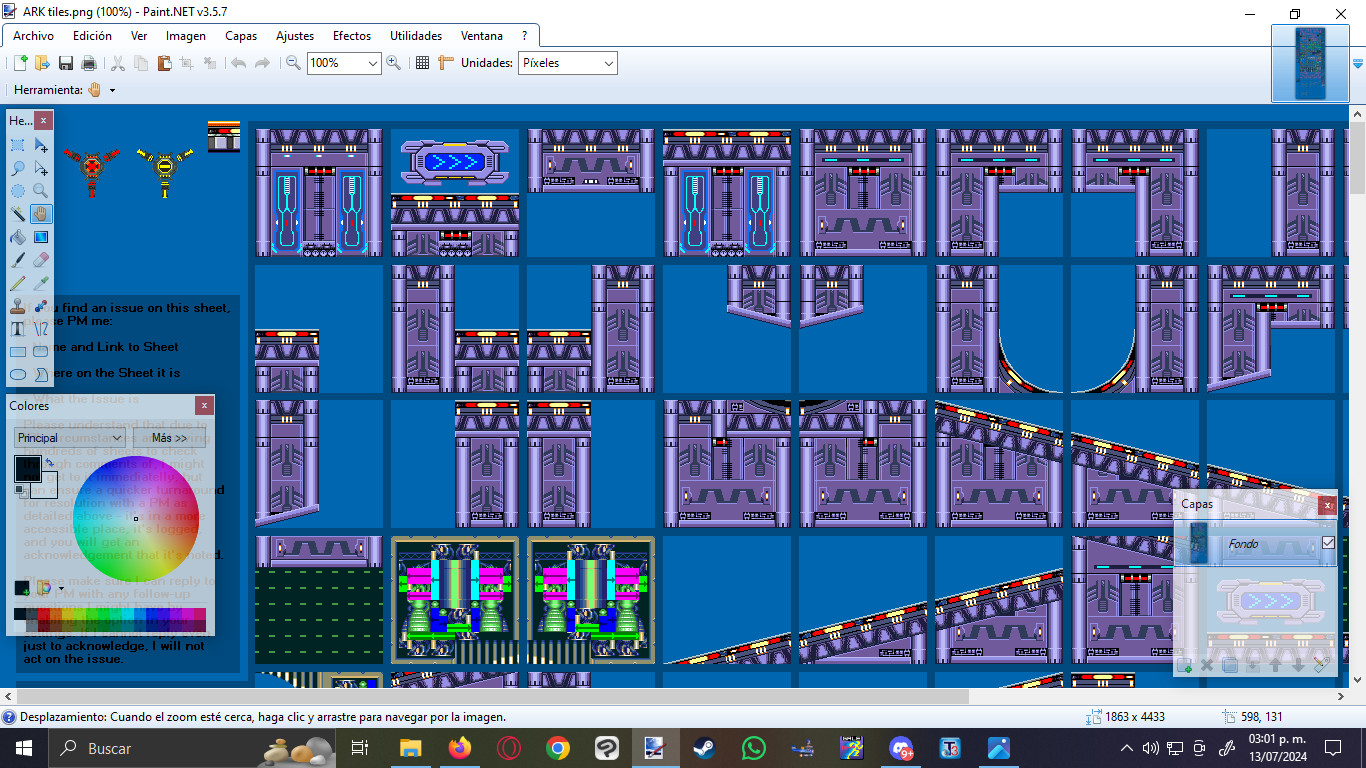Click the Zoom In toolbar icon

pyautogui.click(x=392, y=63)
